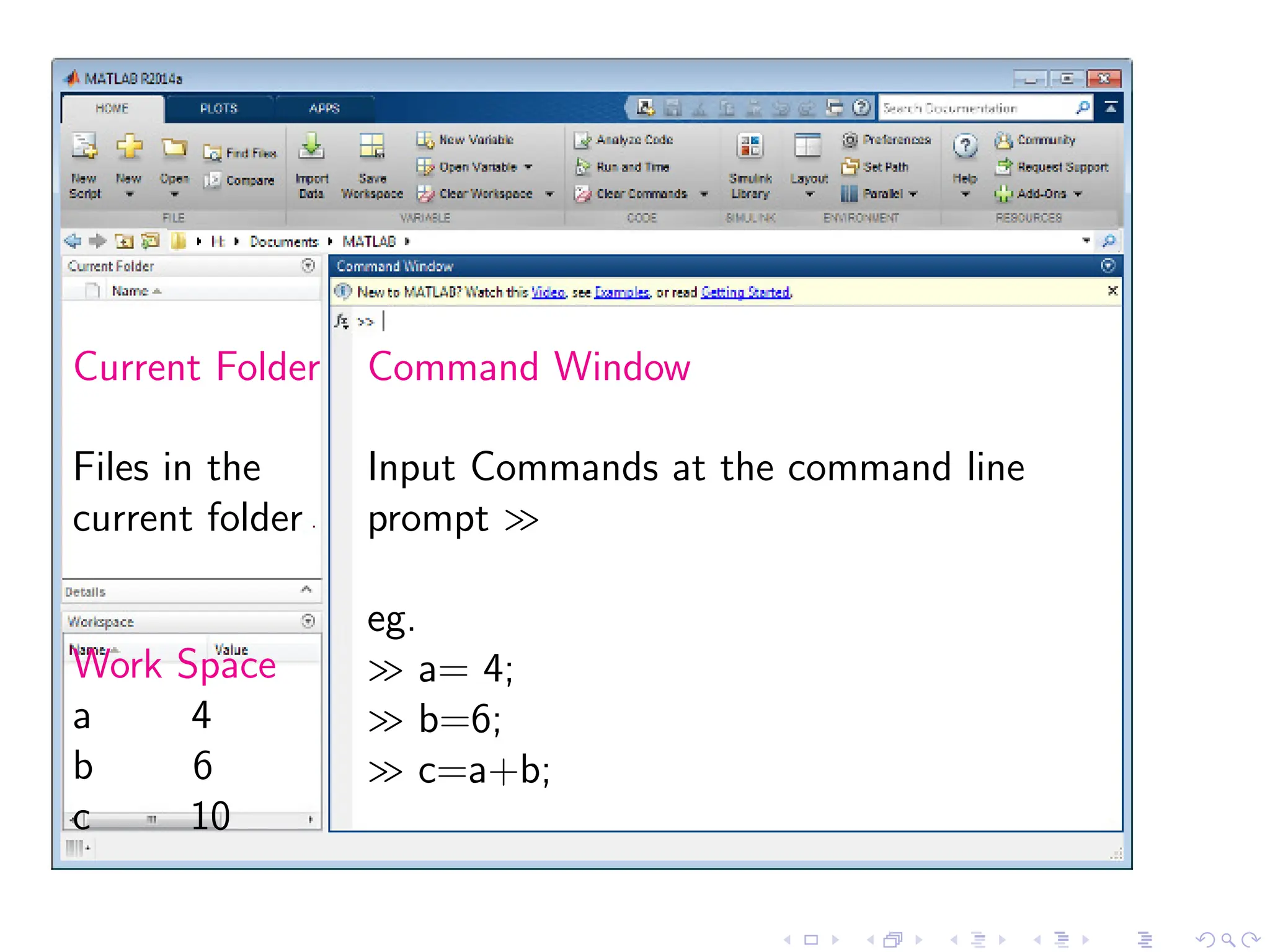Open Current Folder panel actions menu

click(308, 266)
